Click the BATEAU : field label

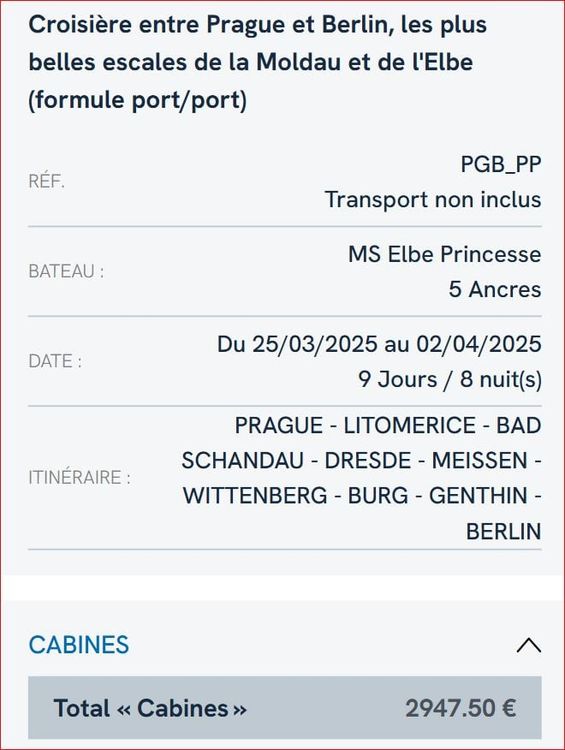pyautogui.click(x=66, y=271)
